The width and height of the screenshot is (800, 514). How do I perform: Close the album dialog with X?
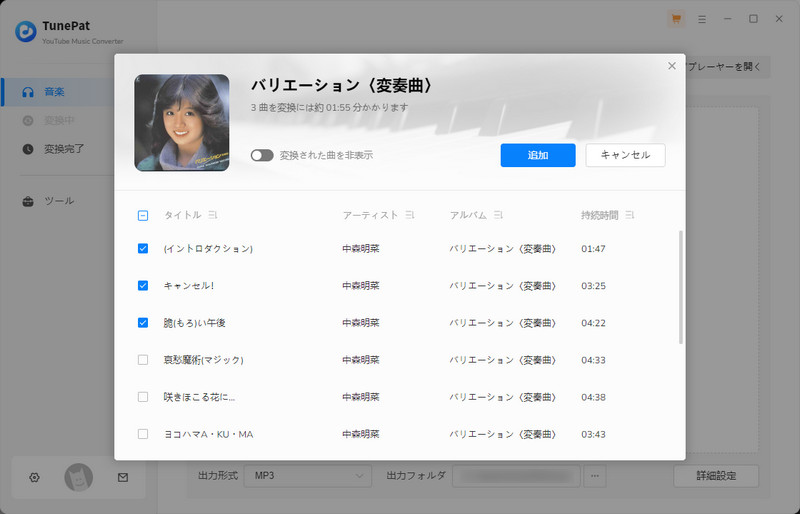coord(672,66)
